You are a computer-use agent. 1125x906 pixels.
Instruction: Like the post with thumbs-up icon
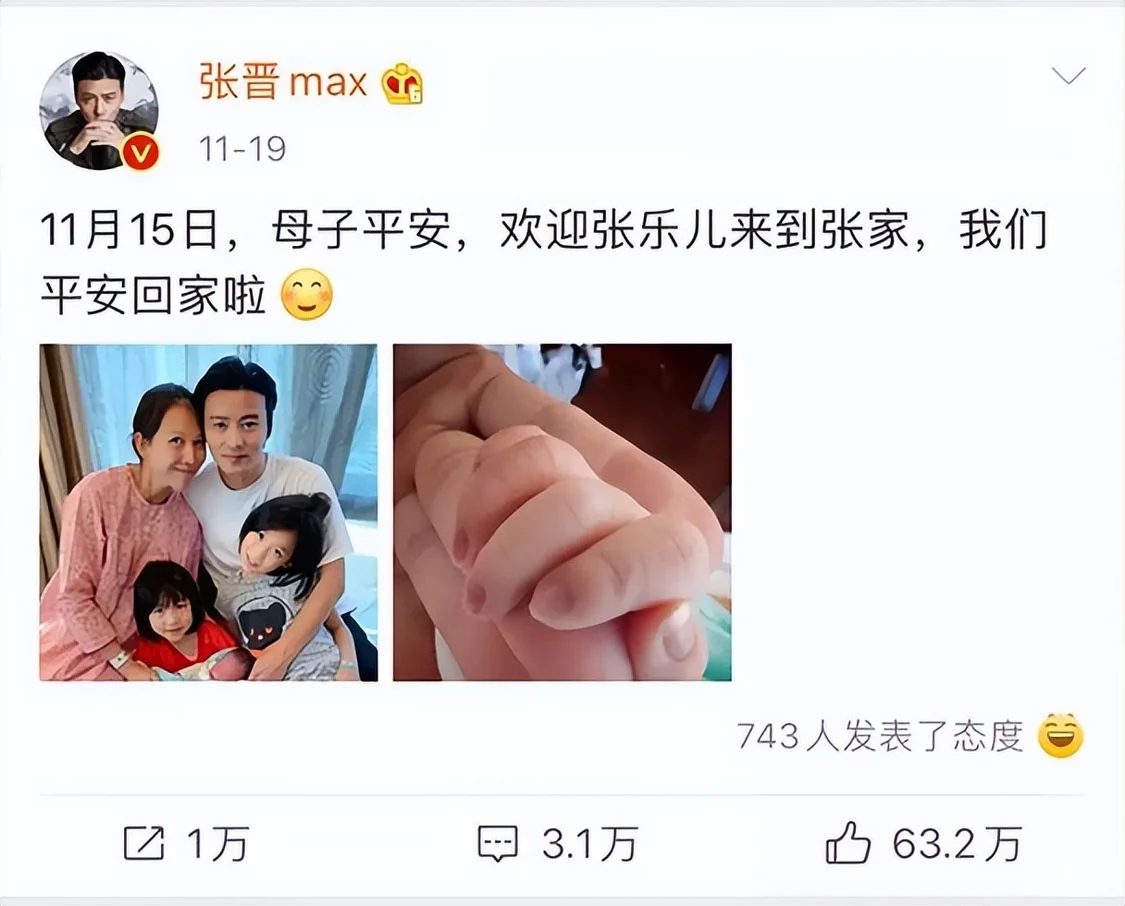point(849,842)
